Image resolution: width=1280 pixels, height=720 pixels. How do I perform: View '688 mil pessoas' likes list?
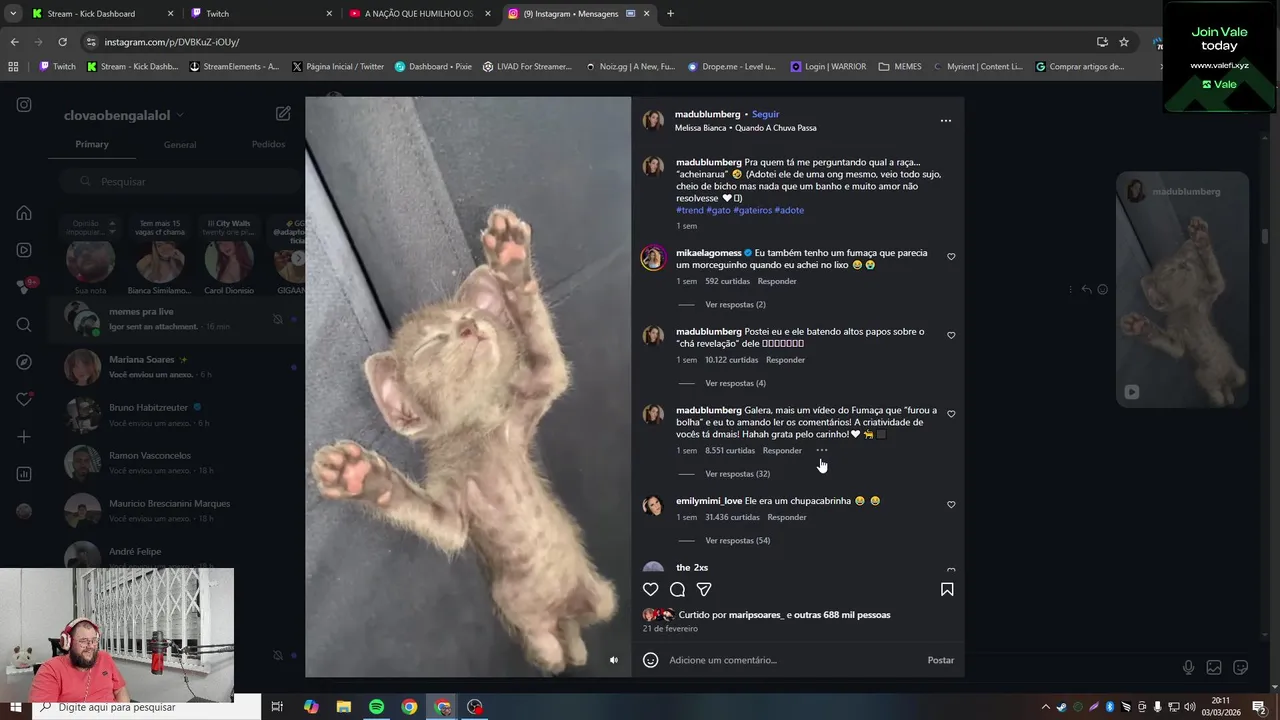coord(842,615)
